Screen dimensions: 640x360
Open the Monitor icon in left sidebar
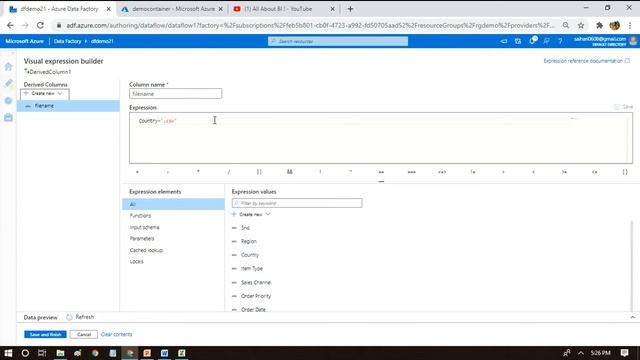8,100
